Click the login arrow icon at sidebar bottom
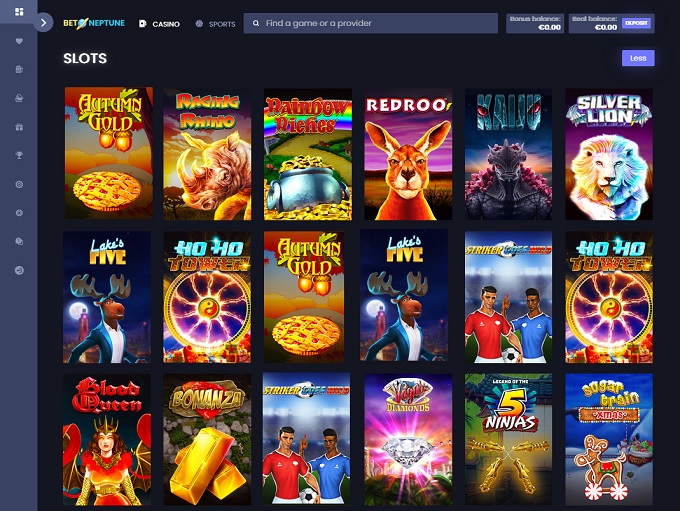Screen dimensions: 680x511 point(19,270)
